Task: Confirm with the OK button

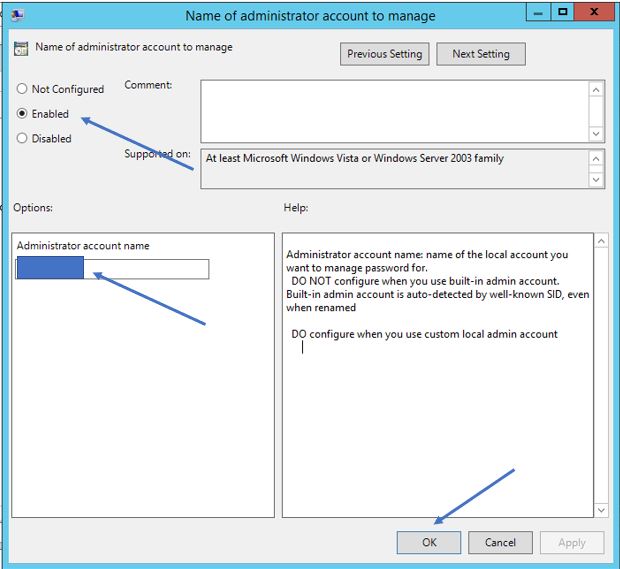Action: coord(429,543)
